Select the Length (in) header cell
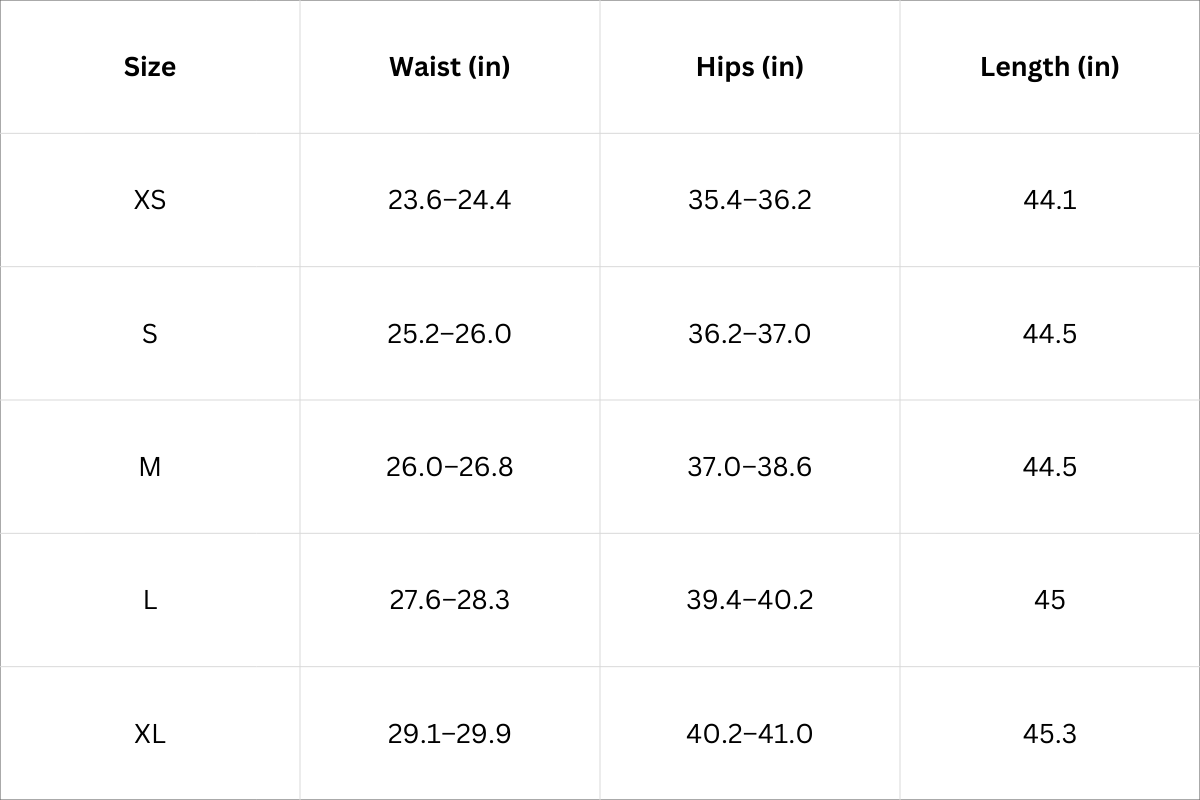1200x800 pixels. tap(1049, 67)
